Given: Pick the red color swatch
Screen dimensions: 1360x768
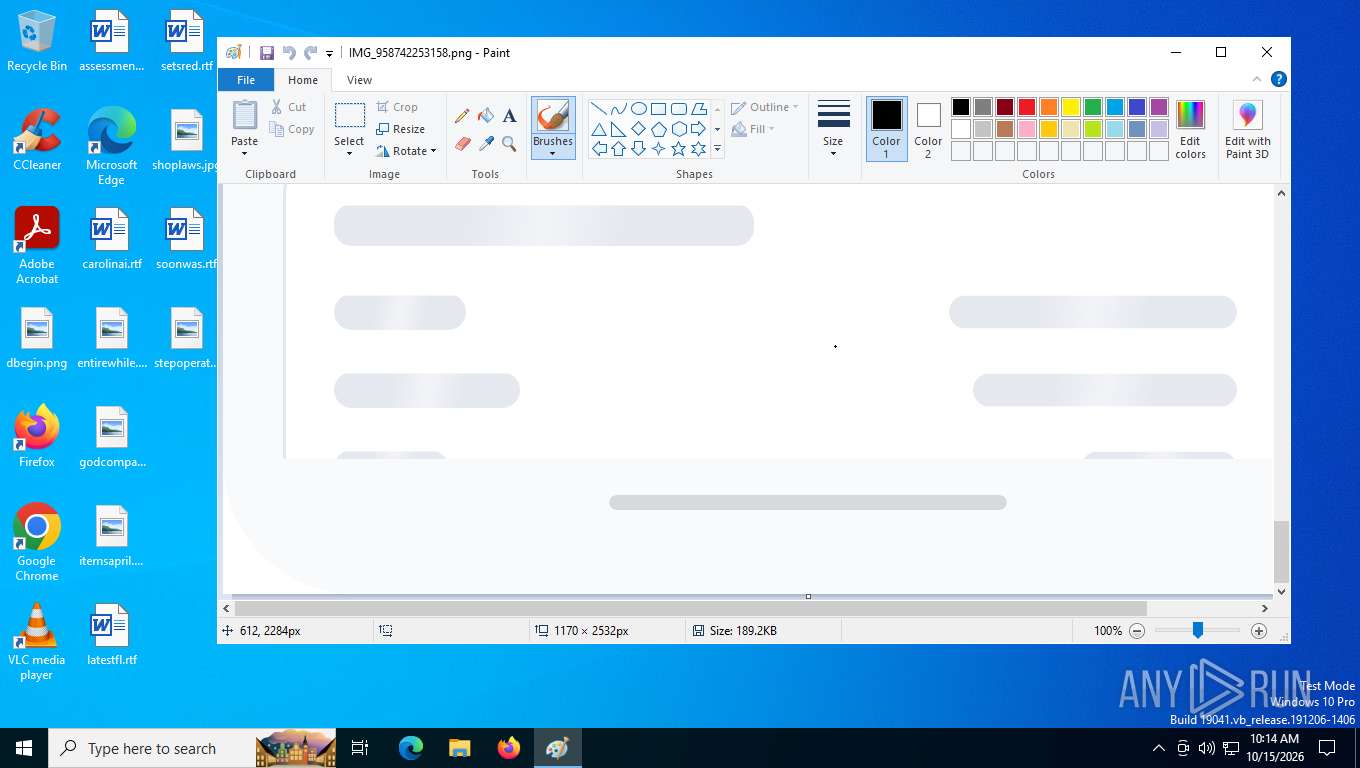Looking at the screenshot, I should [1027, 107].
